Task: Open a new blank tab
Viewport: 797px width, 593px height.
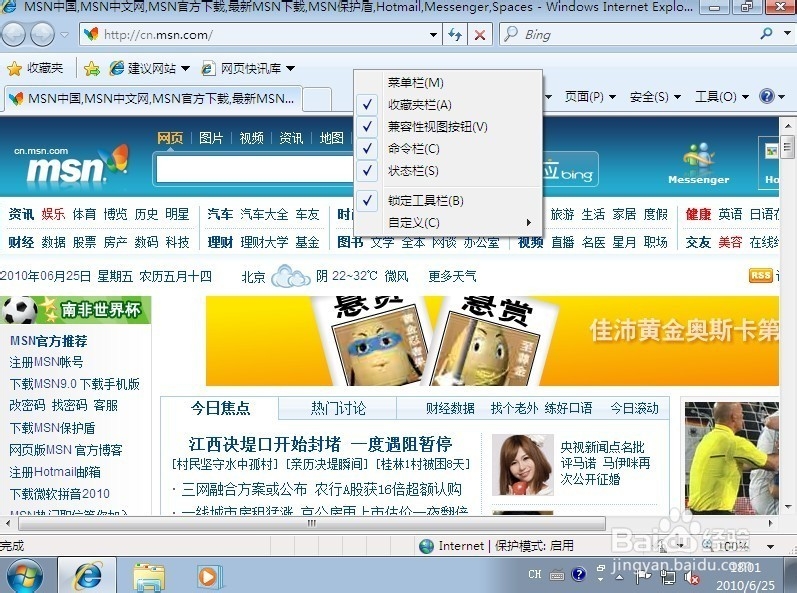Action: click(317, 99)
